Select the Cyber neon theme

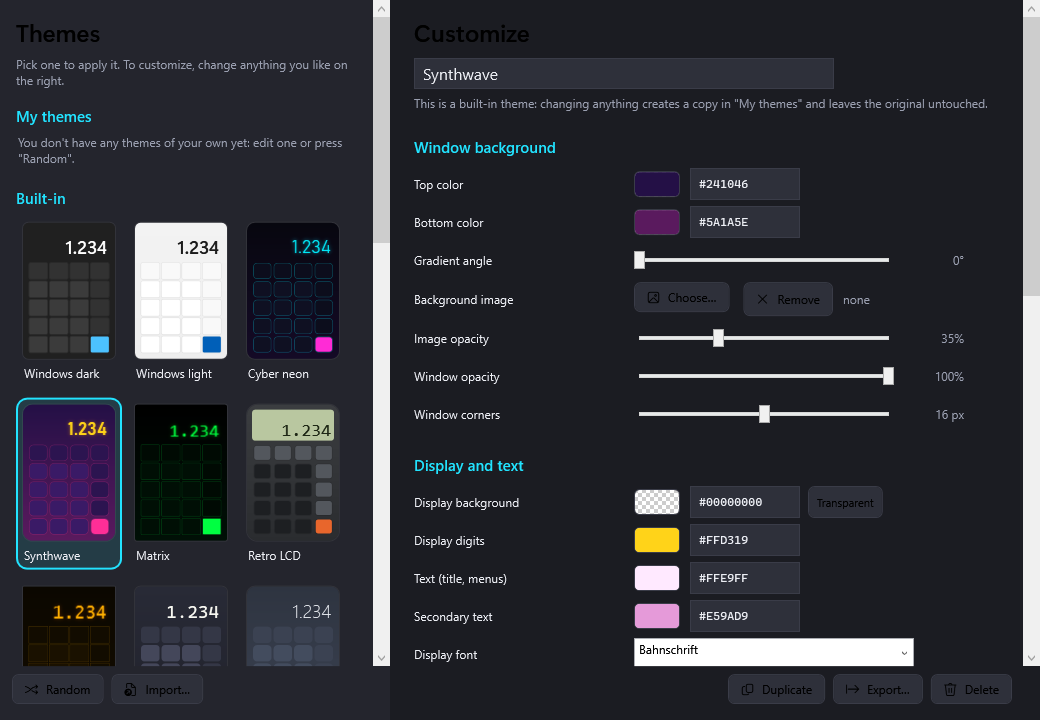point(292,301)
